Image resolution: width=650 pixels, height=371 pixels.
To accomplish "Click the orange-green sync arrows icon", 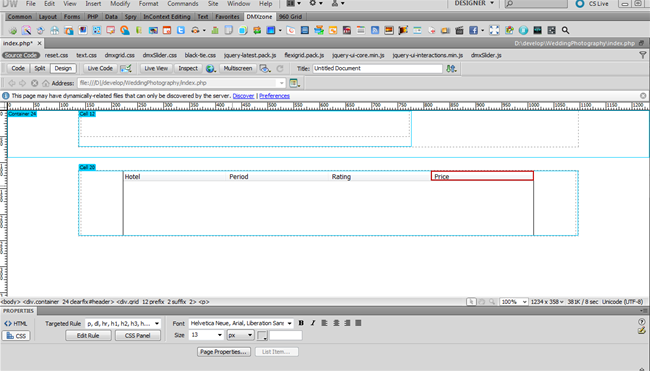I will coord(257,30).
